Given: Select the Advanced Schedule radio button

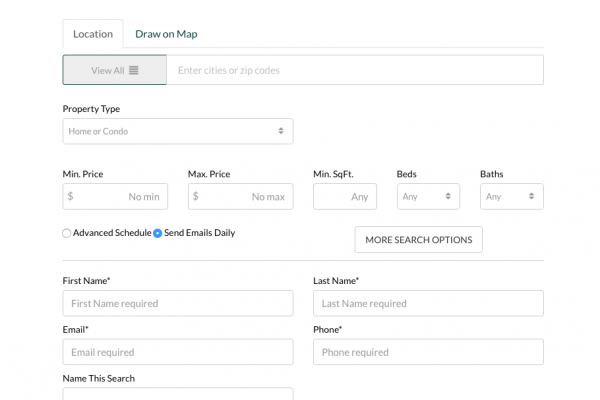Looking at the screenshot, I should pos(67,233).
